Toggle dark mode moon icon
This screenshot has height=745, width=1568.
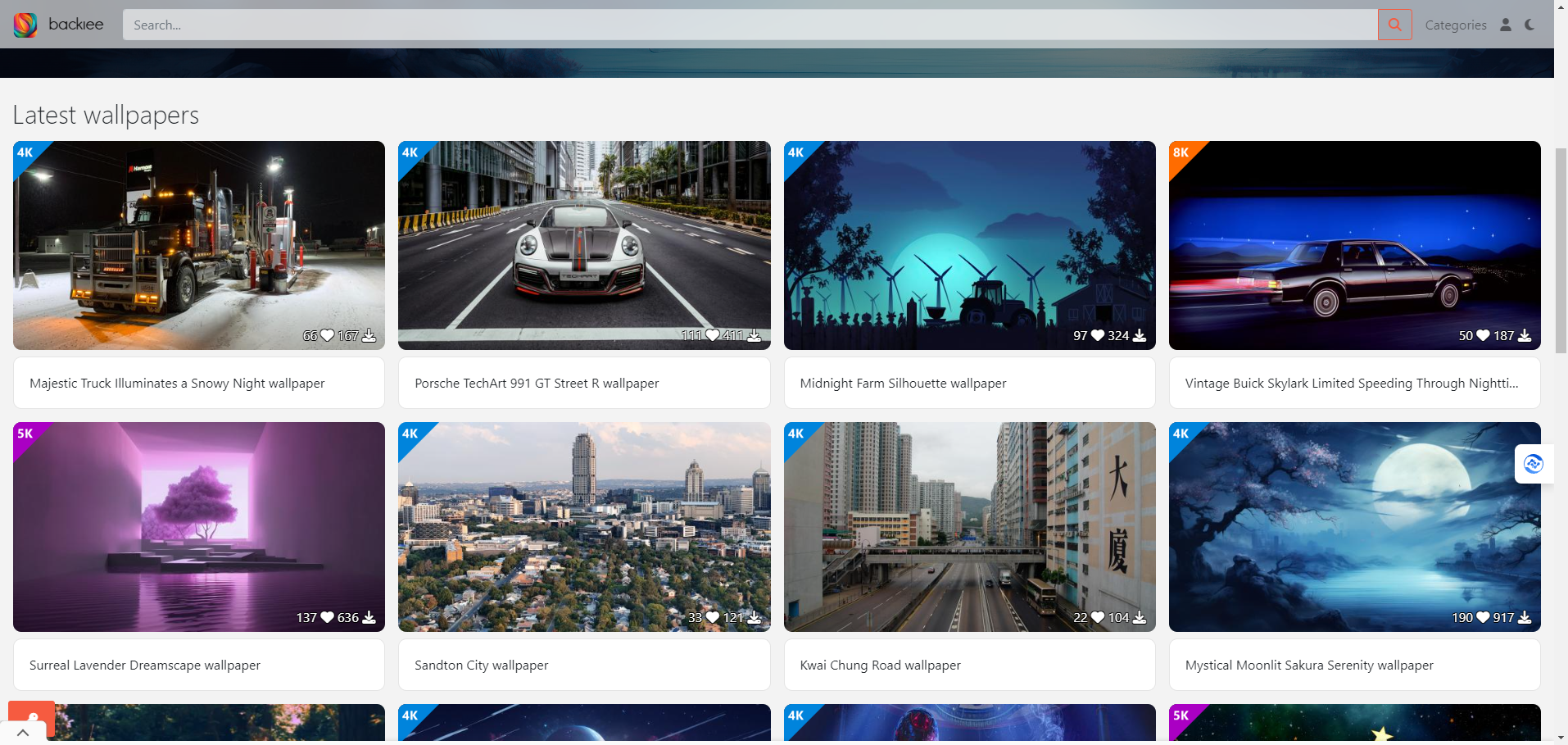1529,25
